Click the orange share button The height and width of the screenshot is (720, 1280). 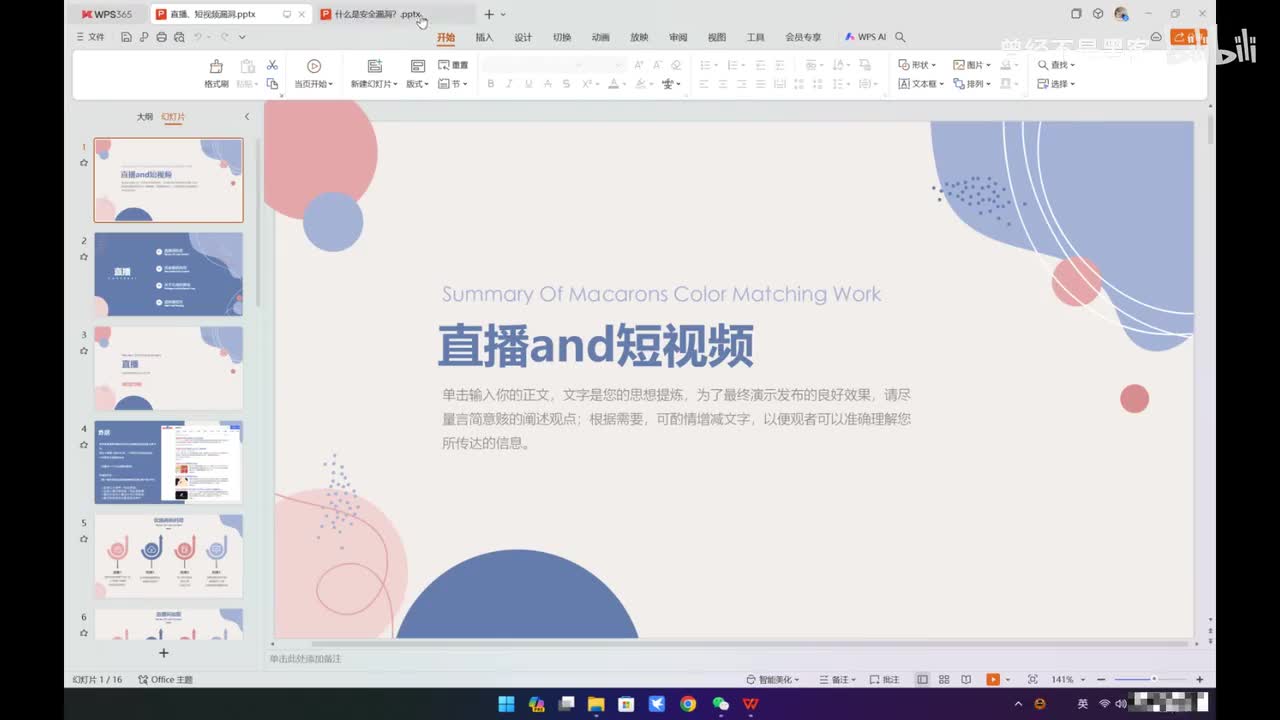click(x=1189, y=37)
